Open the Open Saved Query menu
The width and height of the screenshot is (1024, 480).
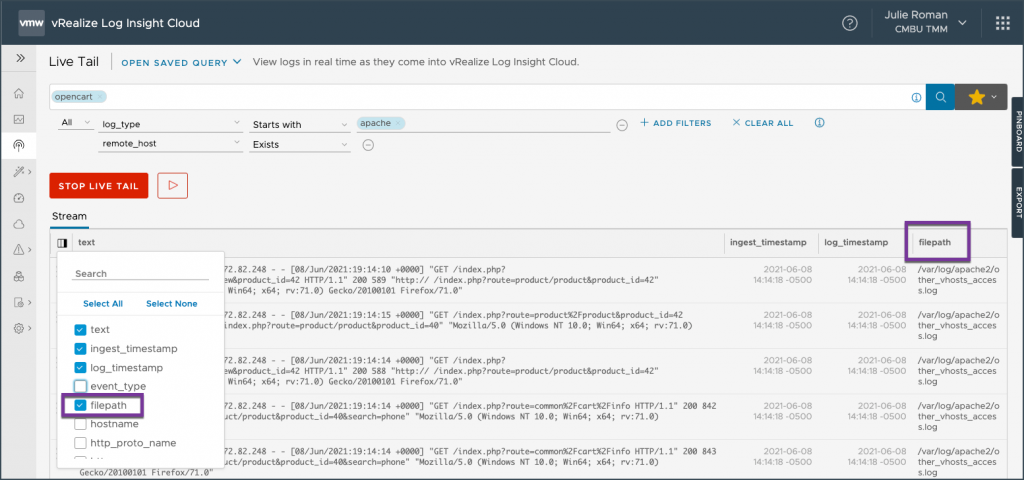click(x=182, y=63)
